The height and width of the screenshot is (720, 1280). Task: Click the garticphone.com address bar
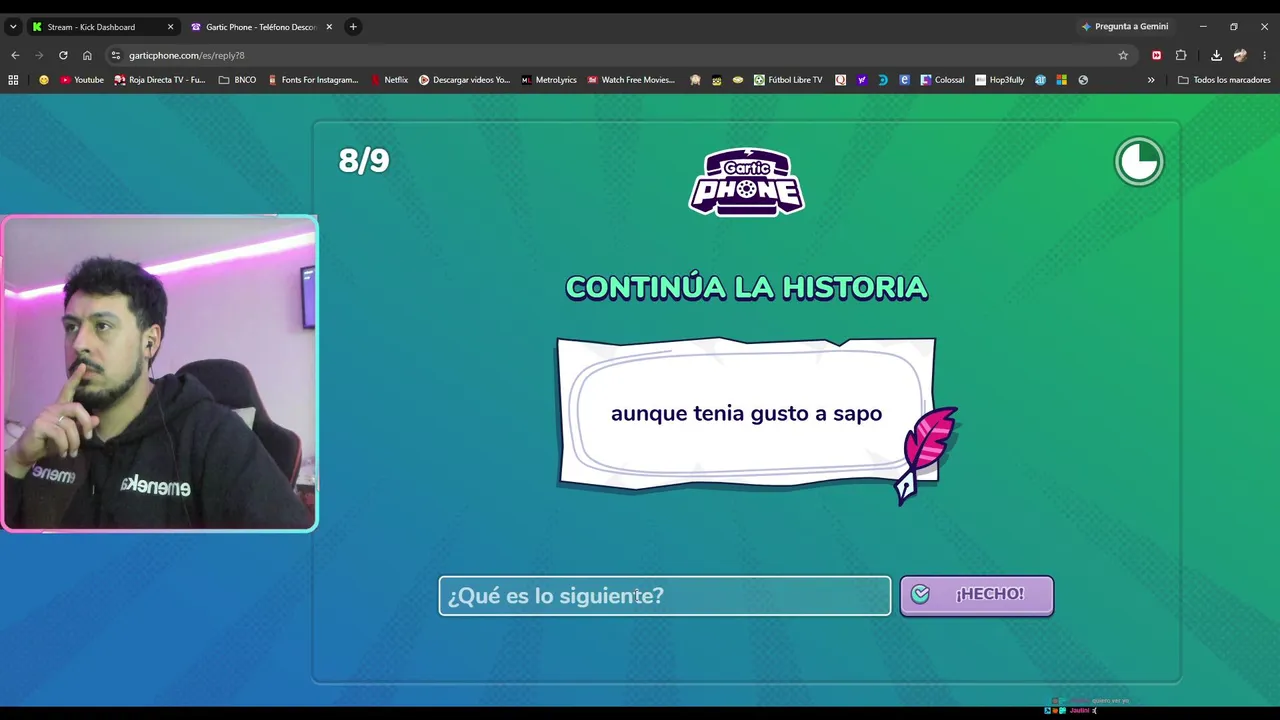coord(610,55)
